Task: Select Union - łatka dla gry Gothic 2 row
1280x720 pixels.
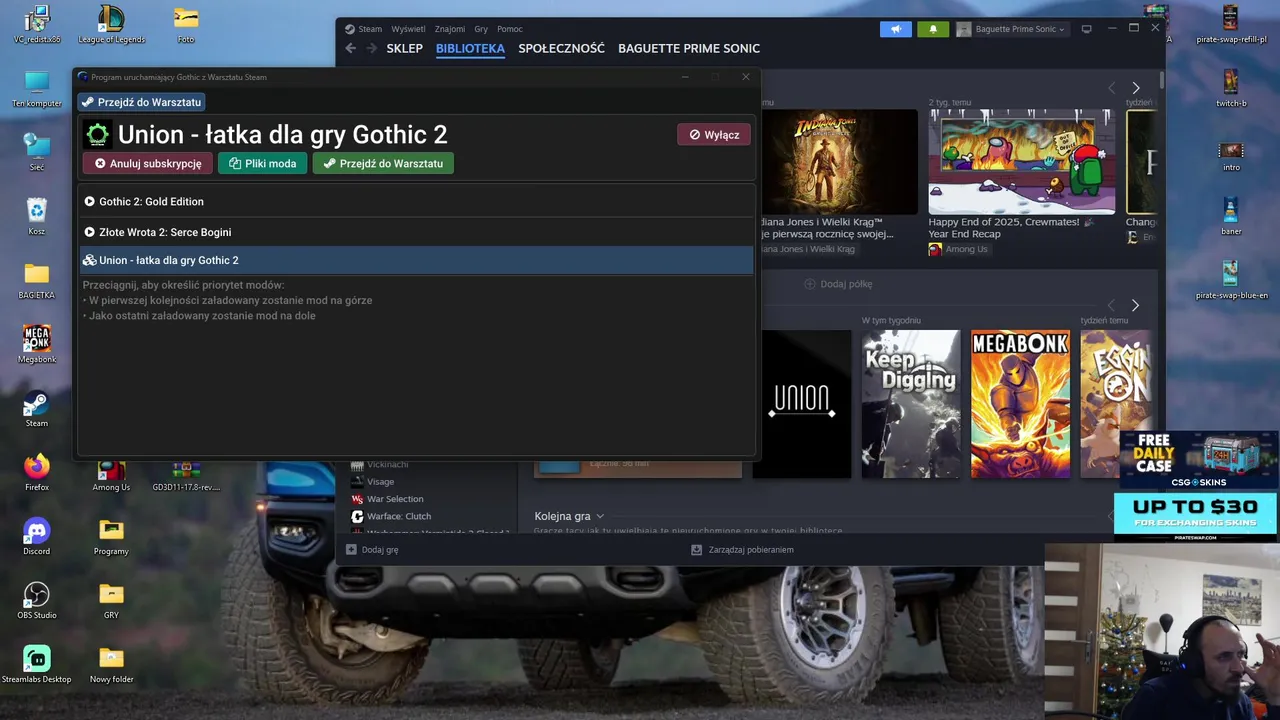Action: tap(416, 260)
